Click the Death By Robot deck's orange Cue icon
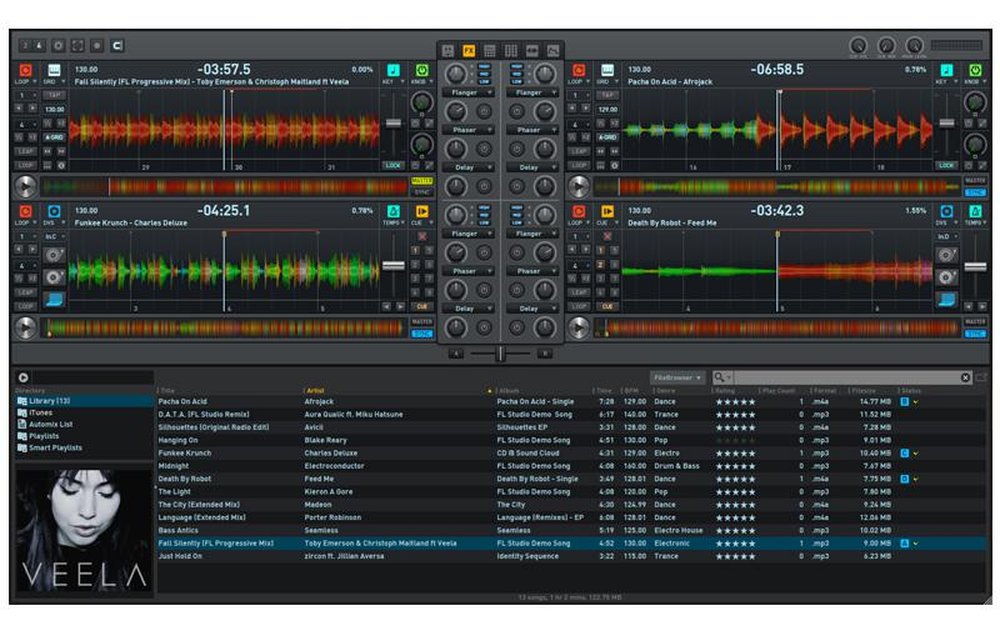Screen dimensions: 1000x631 (607, 211)
